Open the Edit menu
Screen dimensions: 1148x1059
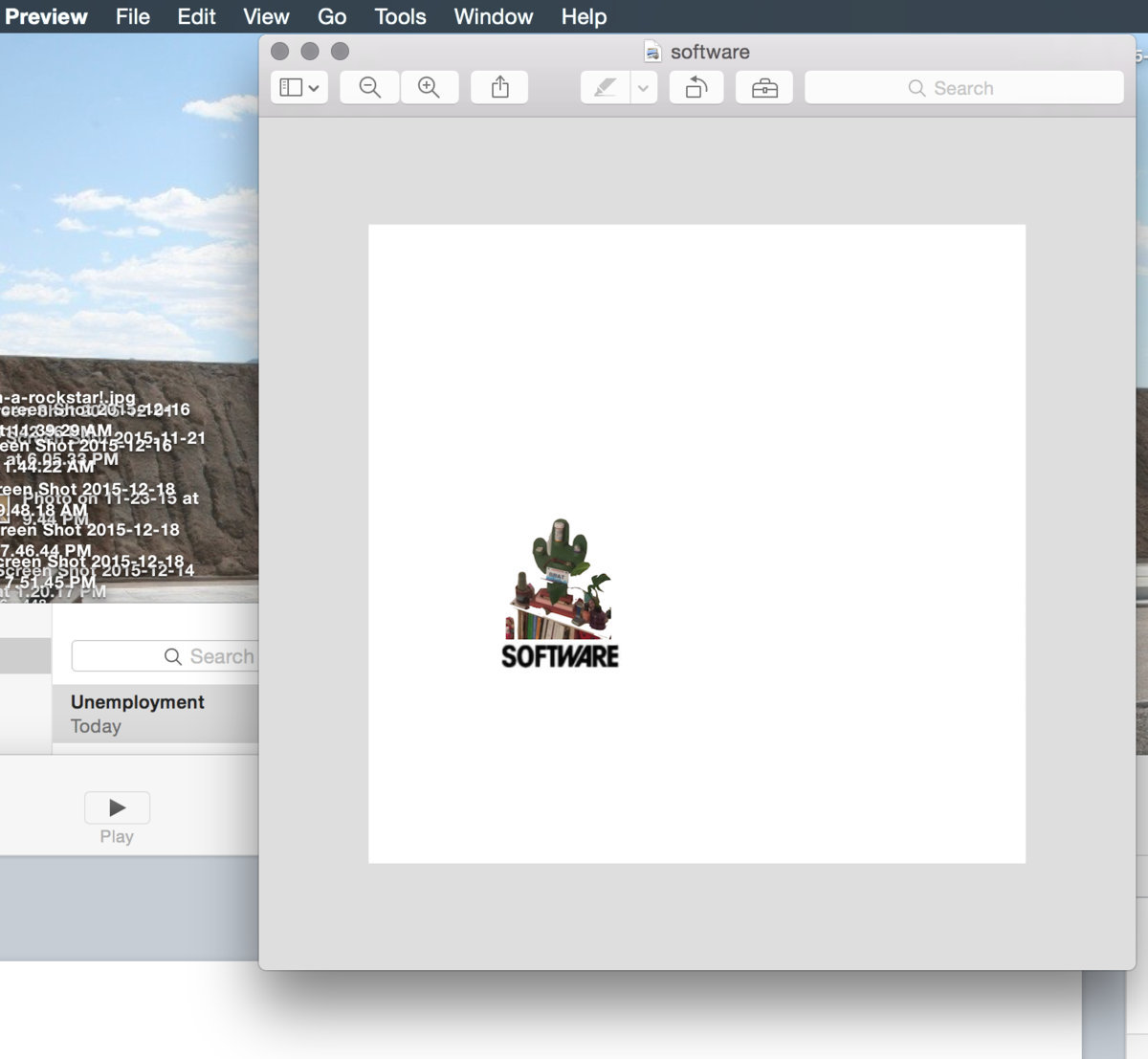(x=196, y=16)
